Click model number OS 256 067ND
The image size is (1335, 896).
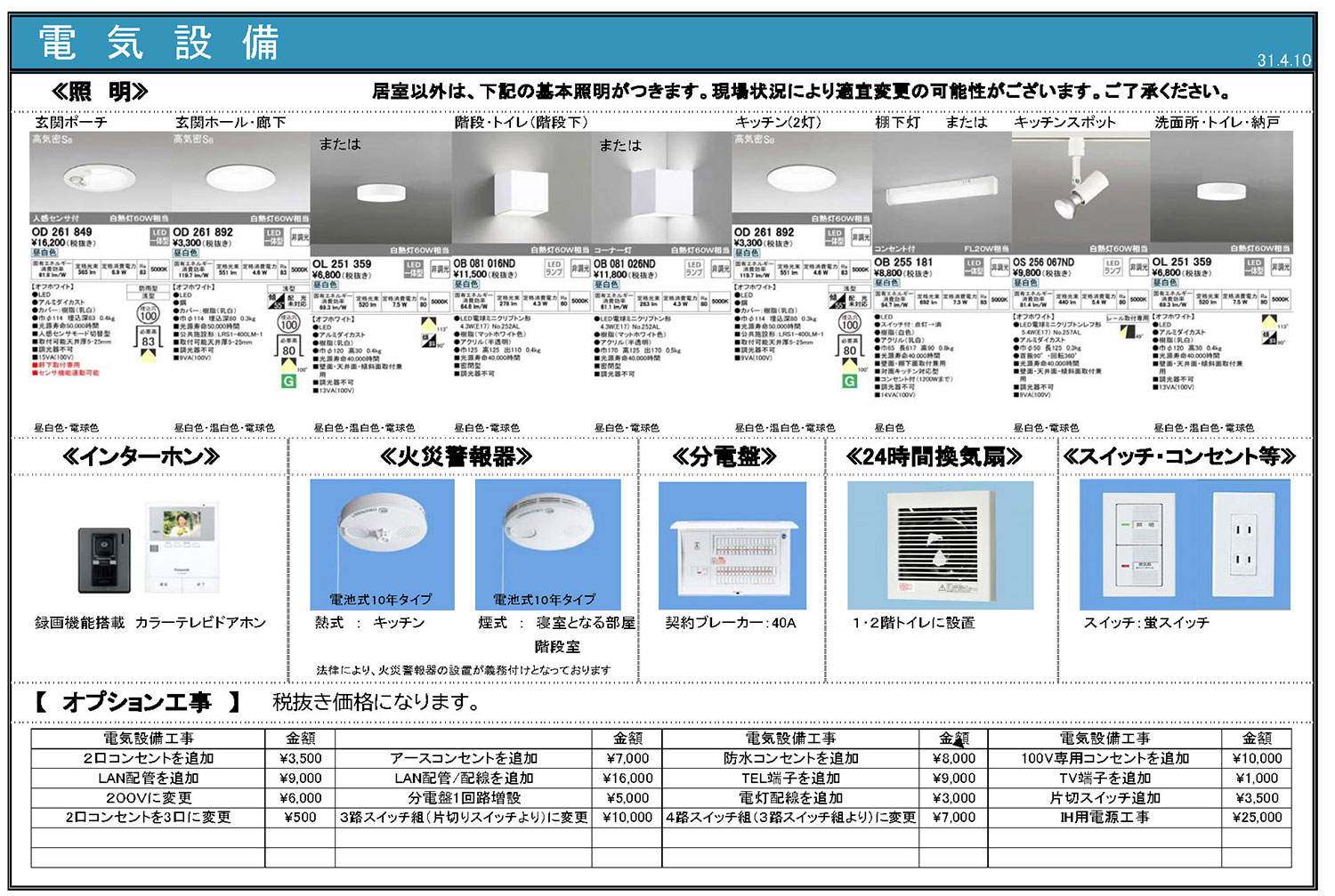coord(1044,262)
